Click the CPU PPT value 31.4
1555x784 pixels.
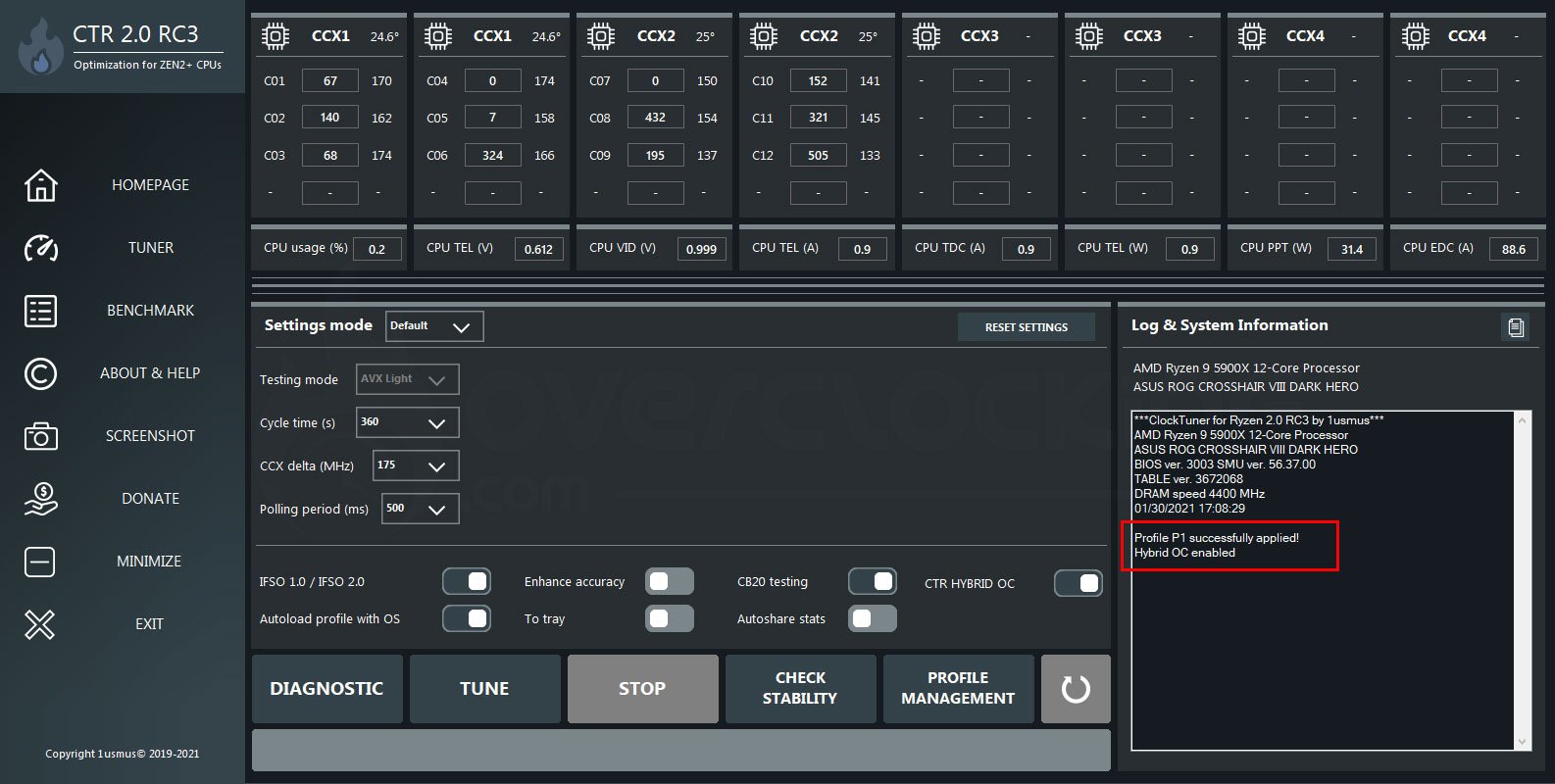(x=1353, y=249)
